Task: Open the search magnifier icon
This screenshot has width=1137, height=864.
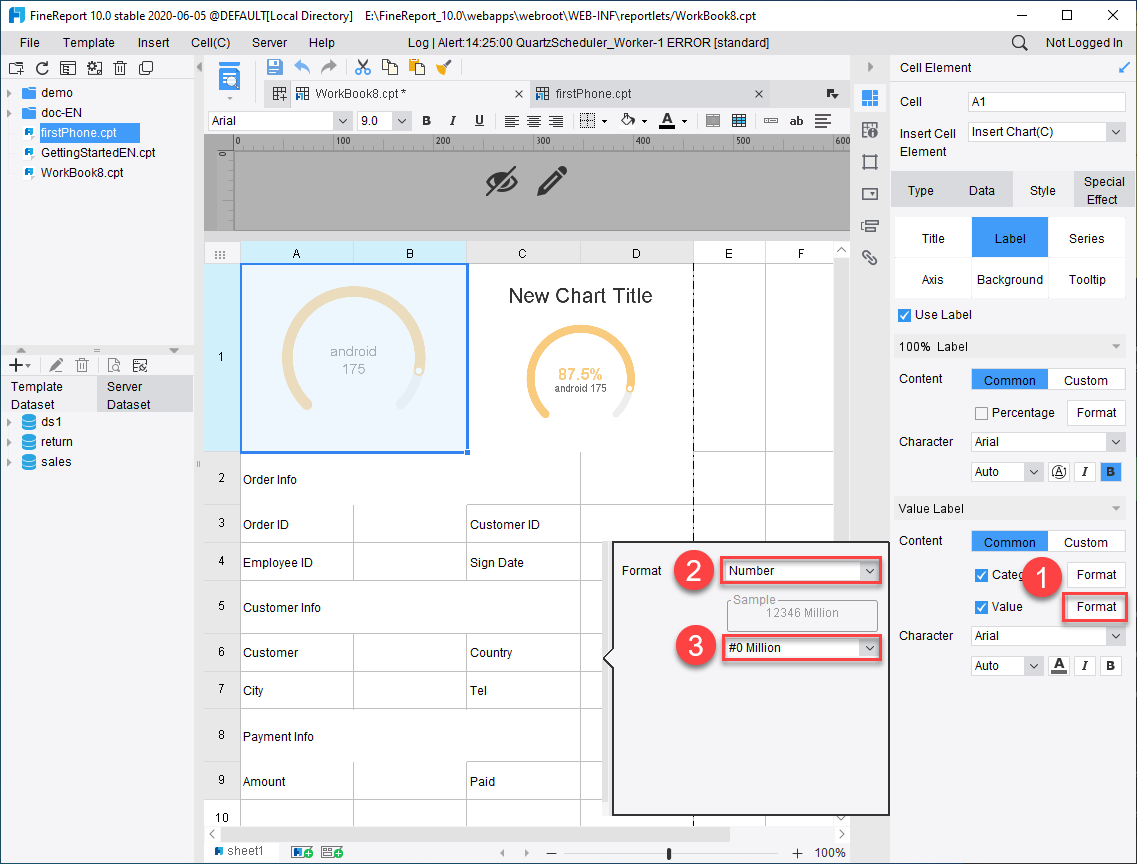Action: pos(1019,43)
